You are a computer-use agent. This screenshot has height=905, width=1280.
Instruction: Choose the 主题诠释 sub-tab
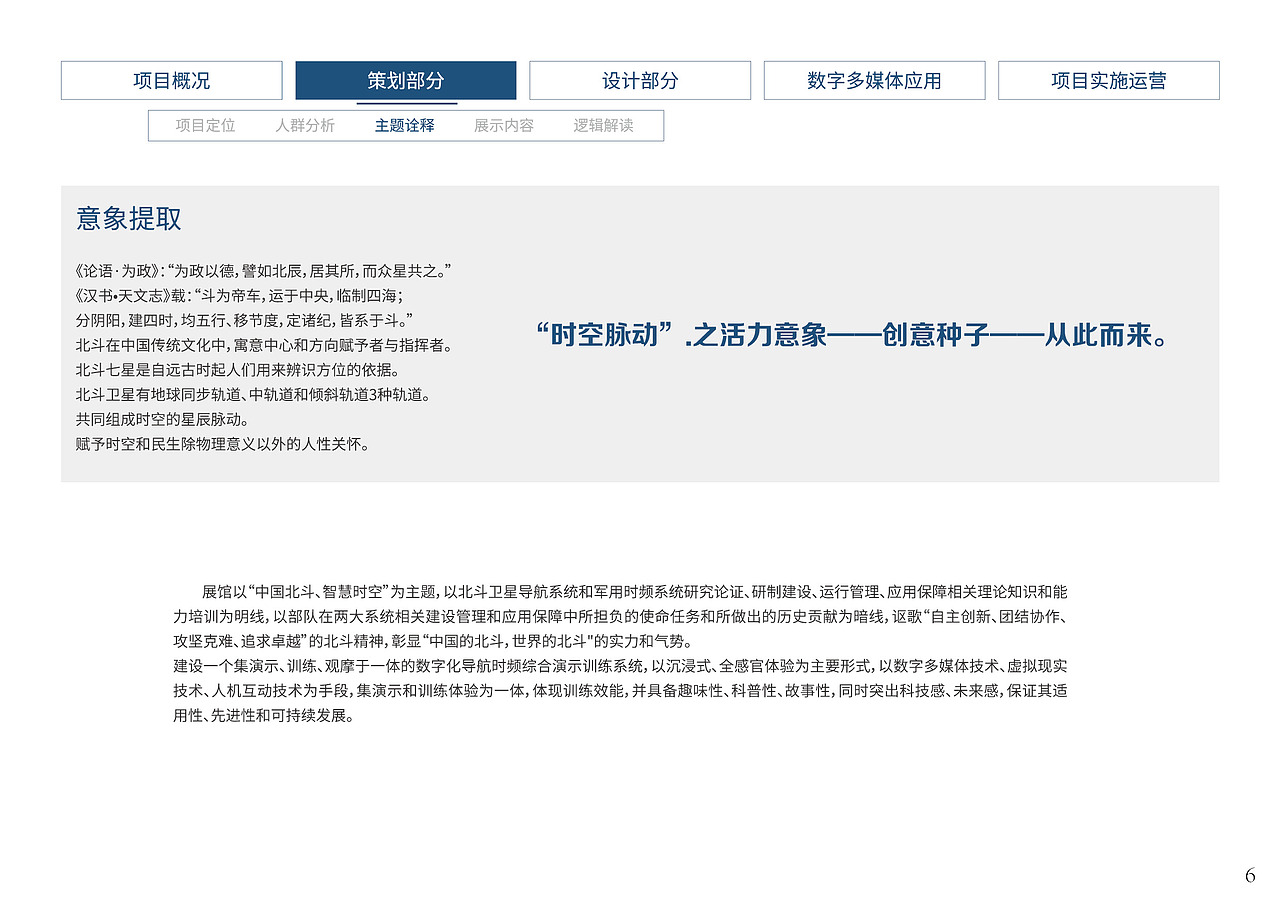click(405, 126)
